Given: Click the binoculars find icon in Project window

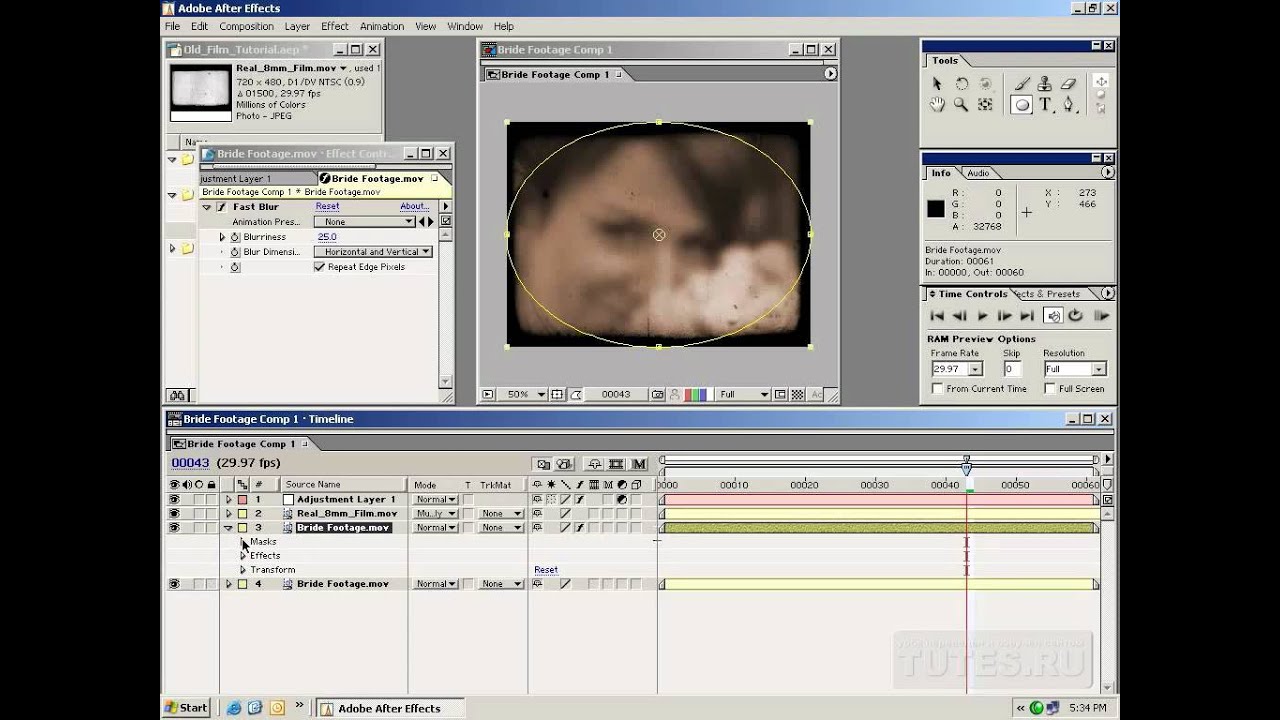Looking at the screenshot, I should coord(177,395).
